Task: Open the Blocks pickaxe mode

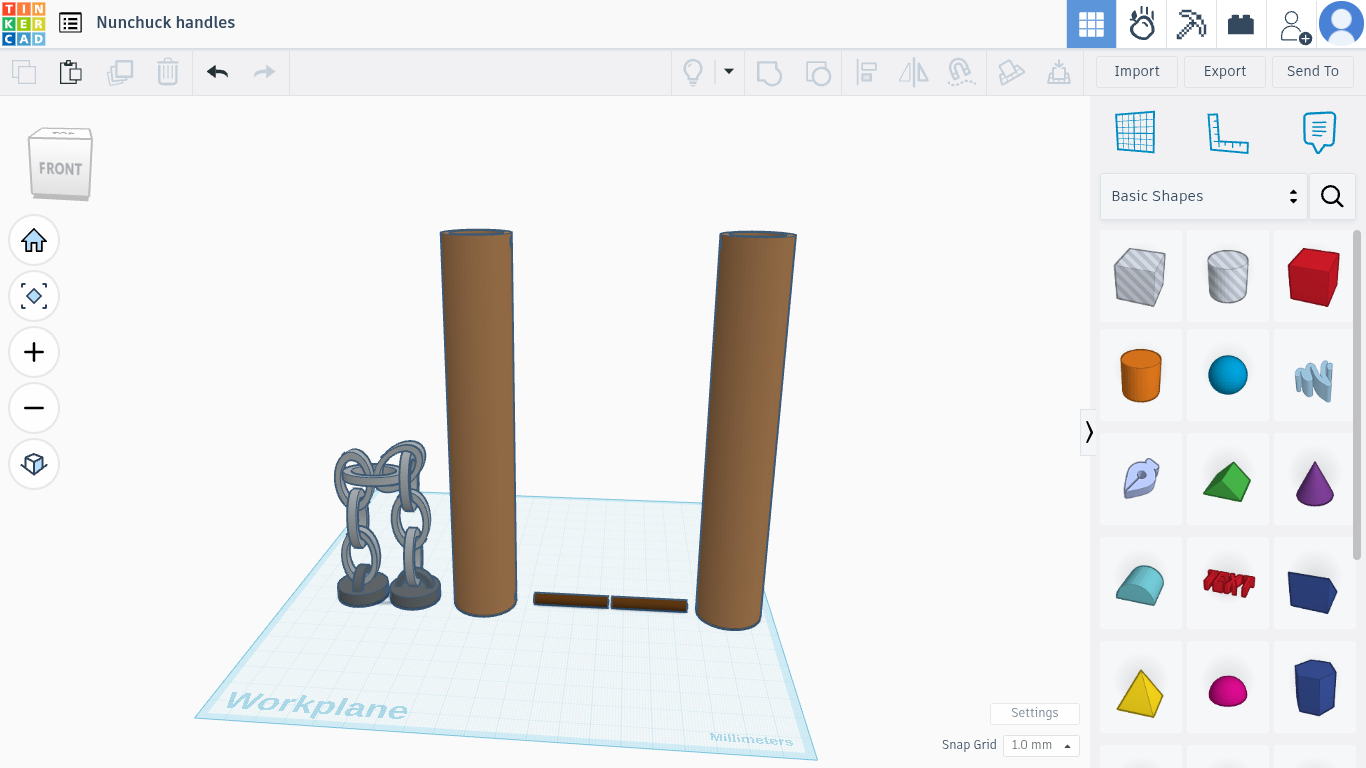Action: tap(1191, 24)
